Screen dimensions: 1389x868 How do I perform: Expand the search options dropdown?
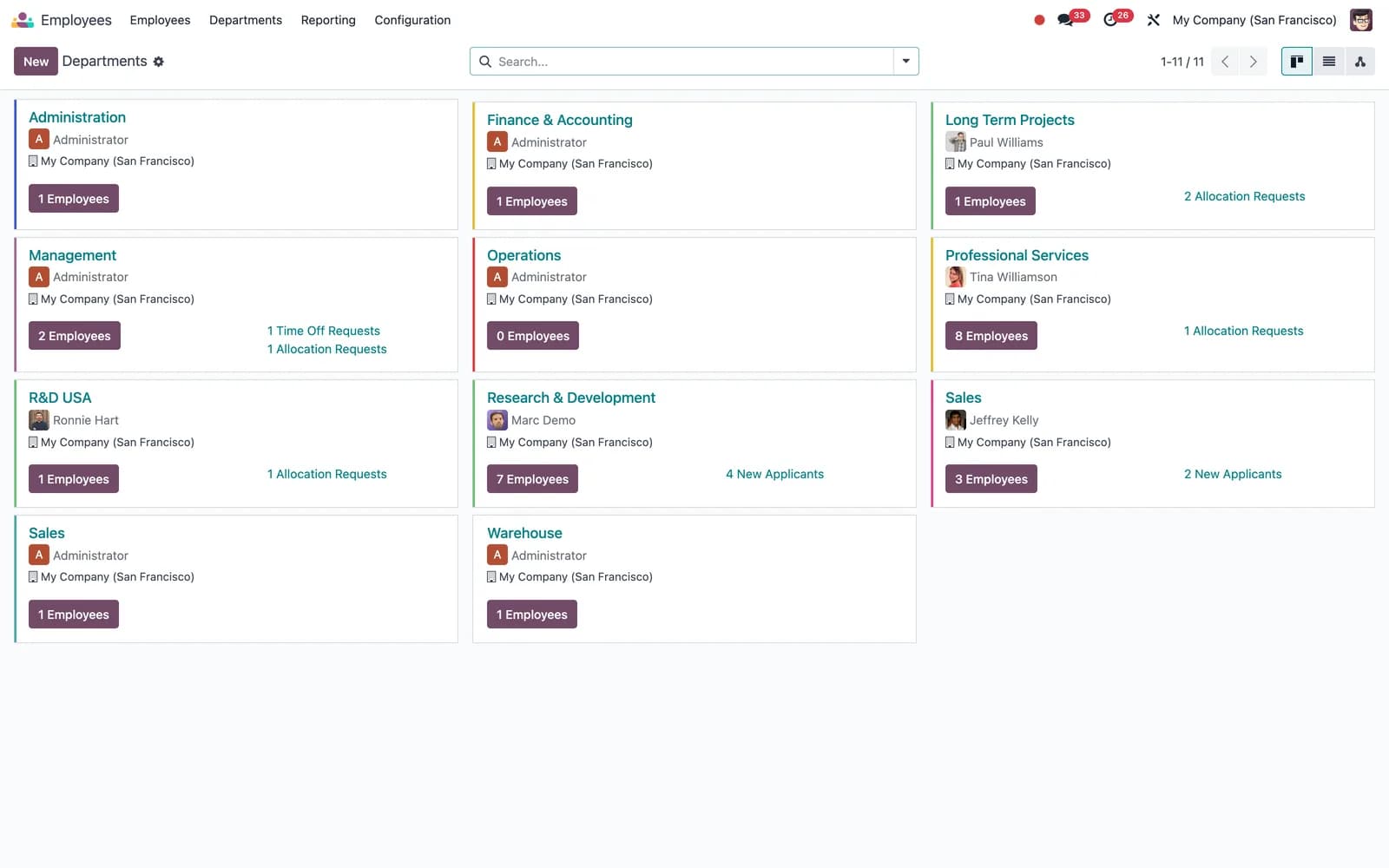point(905,62)
